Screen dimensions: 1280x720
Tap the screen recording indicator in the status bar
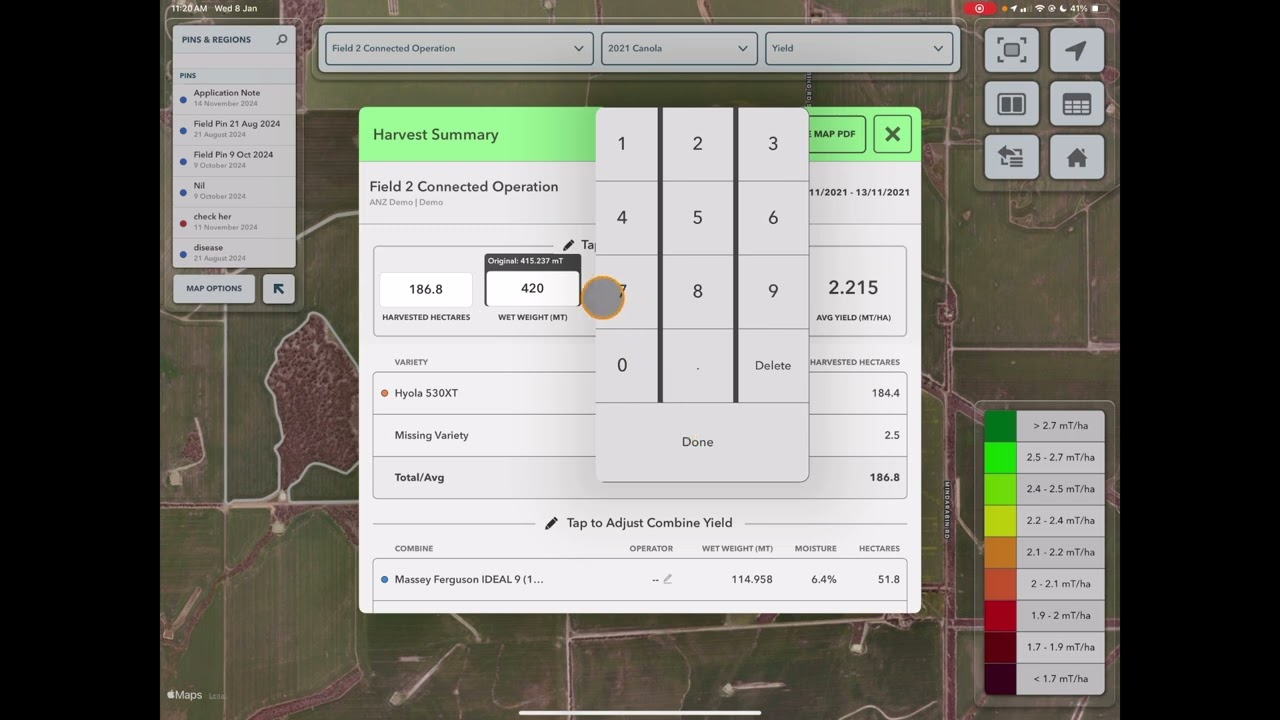[979, 8]
